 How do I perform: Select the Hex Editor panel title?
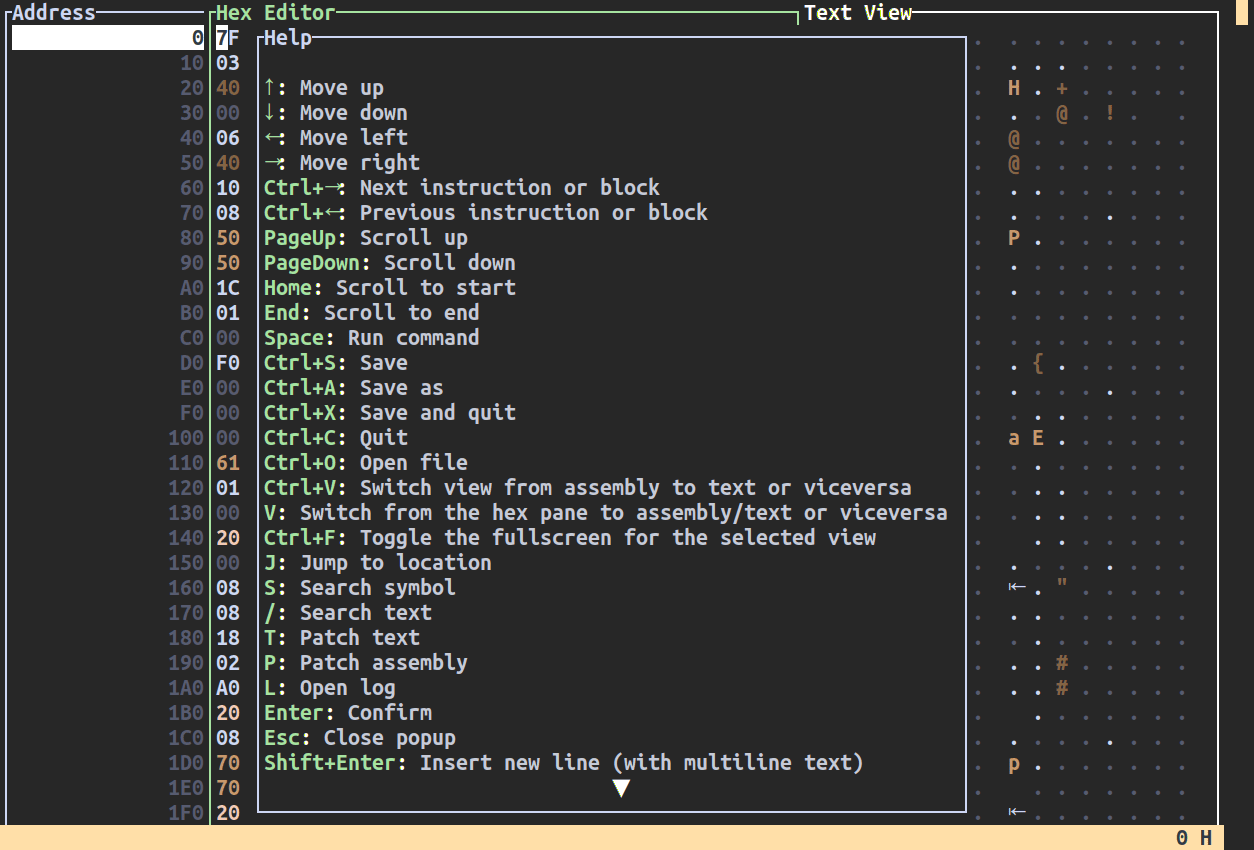(x=276, y=13)
